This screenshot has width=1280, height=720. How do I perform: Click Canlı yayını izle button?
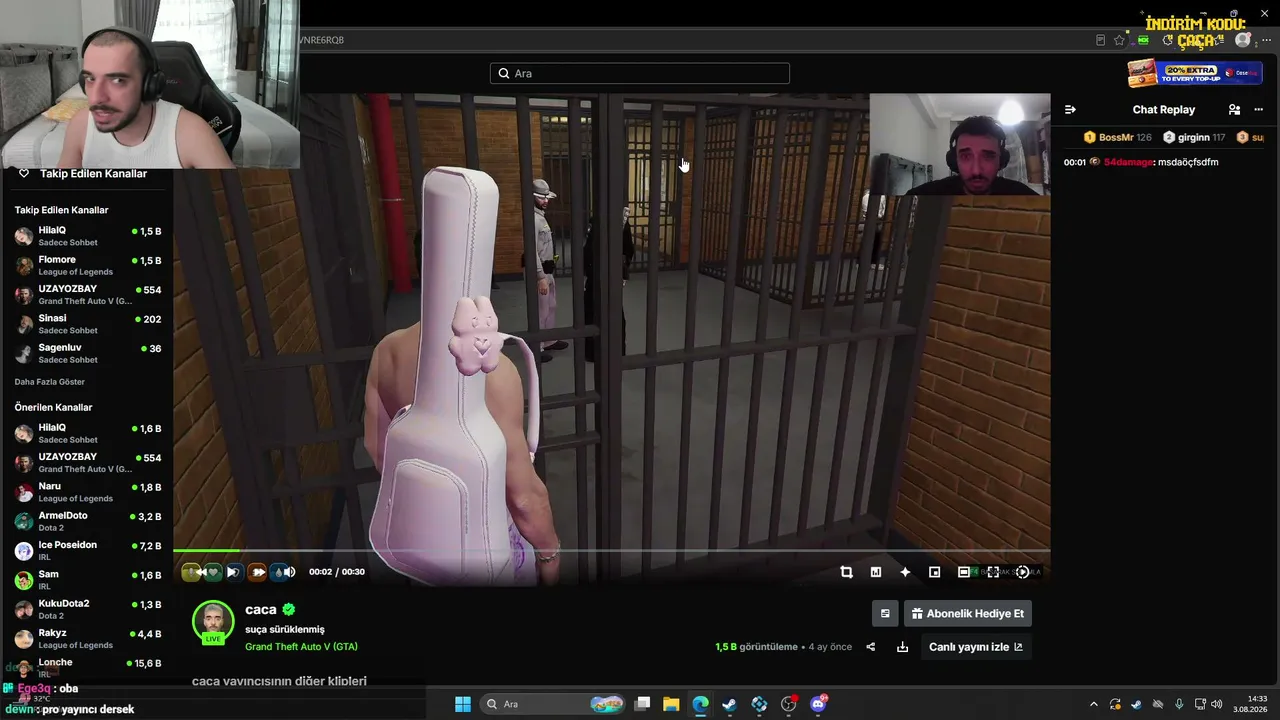tap(975, 647)
